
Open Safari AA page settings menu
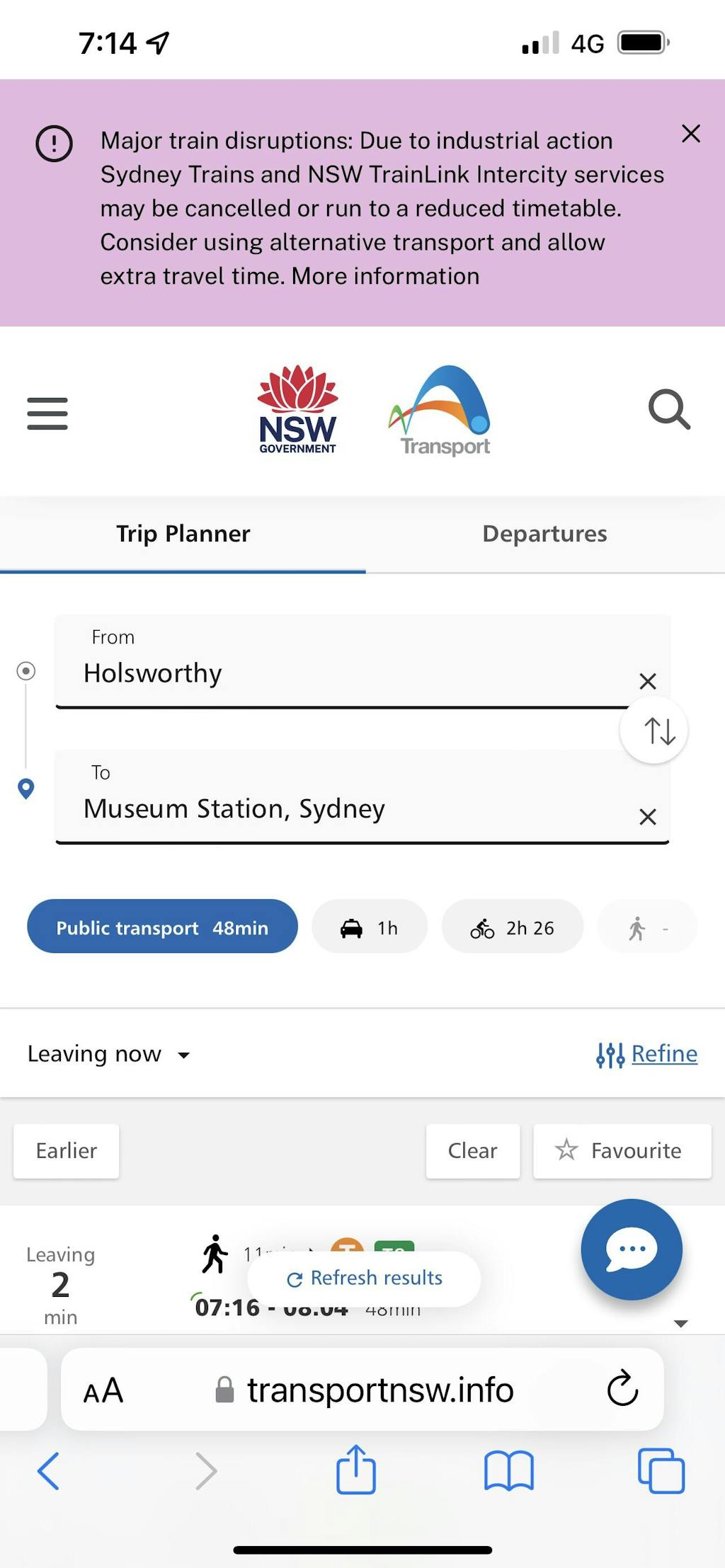pyautogui.click(x=103, y=1391)
